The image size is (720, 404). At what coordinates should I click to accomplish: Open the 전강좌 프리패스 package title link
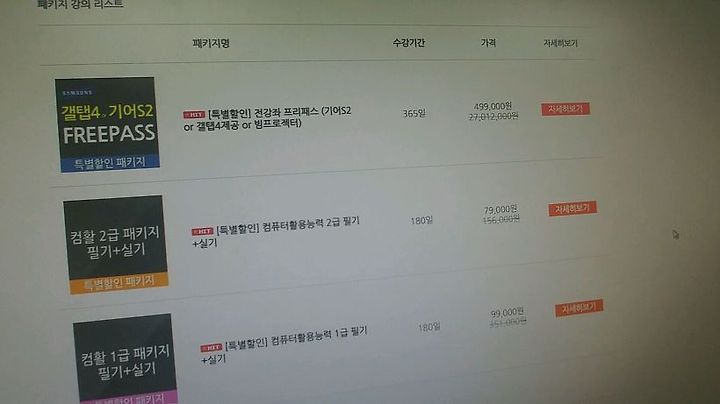tap(268, 118)
